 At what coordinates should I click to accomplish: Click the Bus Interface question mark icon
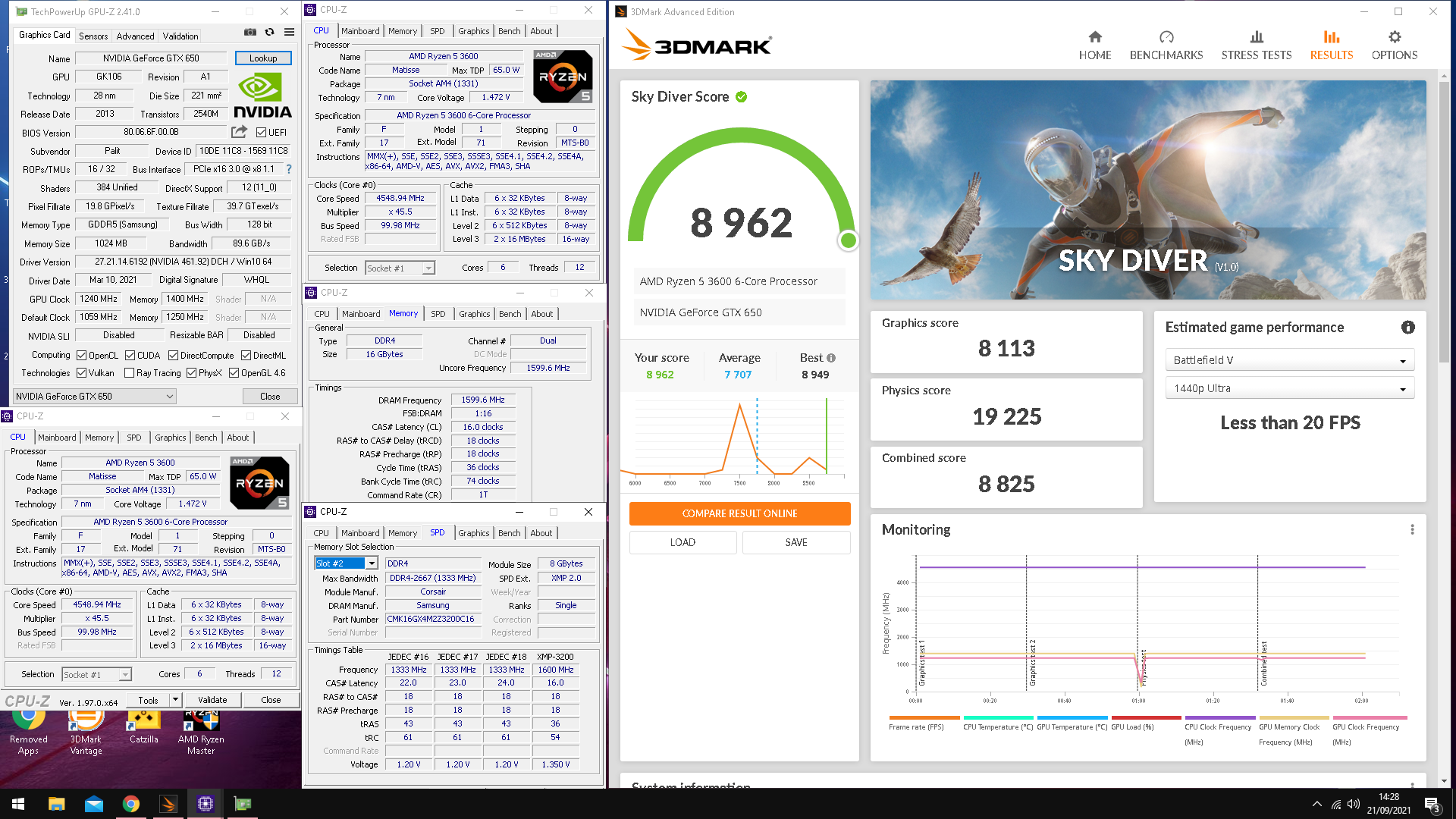pyautogui.click(x=289, y=169)
